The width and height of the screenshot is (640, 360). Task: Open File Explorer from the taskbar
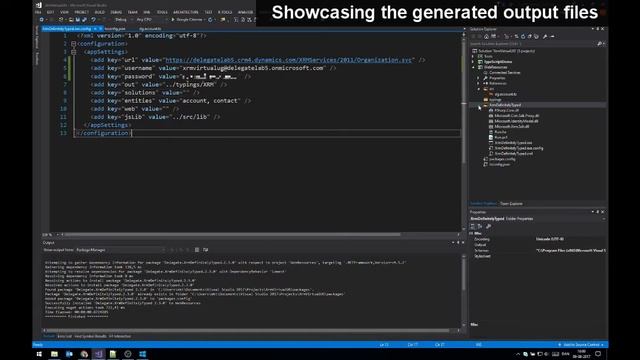click(54, 354)
